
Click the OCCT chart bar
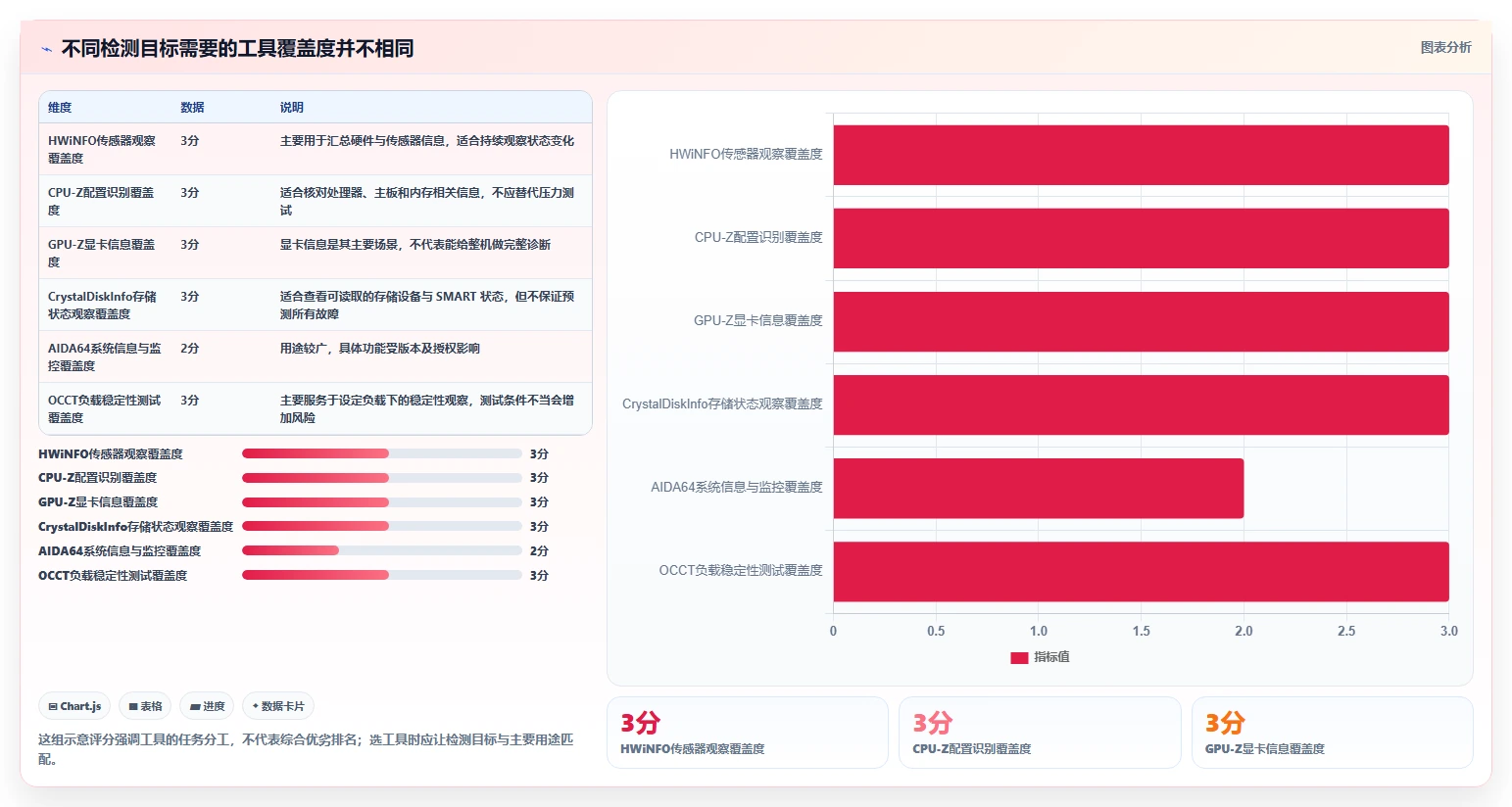1141,571
